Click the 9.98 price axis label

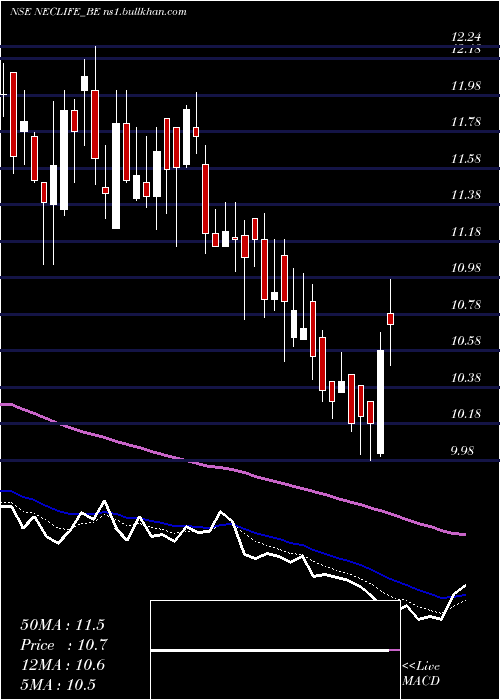pyautogui.click(x=461, y=451)
